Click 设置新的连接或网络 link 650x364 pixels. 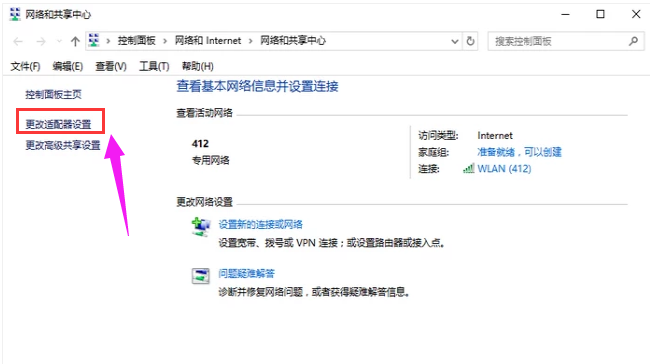(x=260, y=224)
